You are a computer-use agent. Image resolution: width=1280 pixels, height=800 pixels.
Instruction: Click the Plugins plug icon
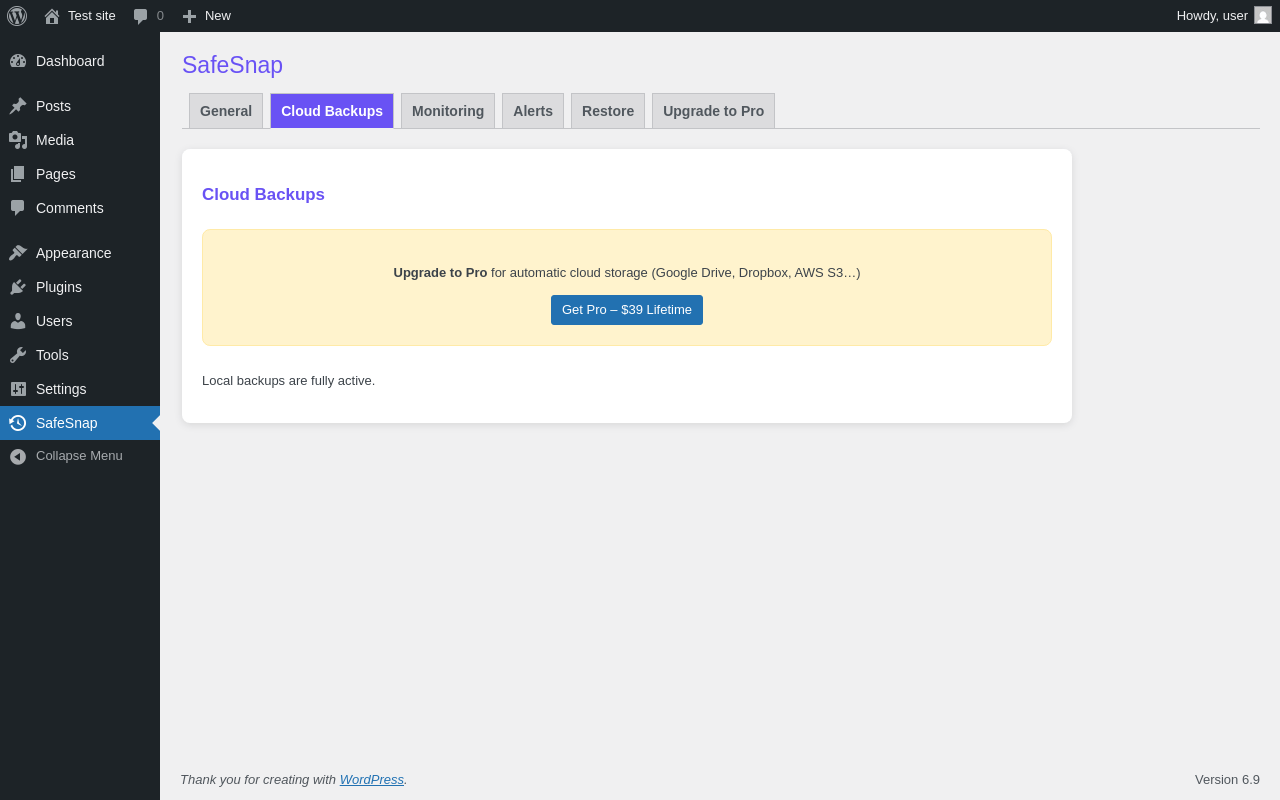click(x=18, y=287)
